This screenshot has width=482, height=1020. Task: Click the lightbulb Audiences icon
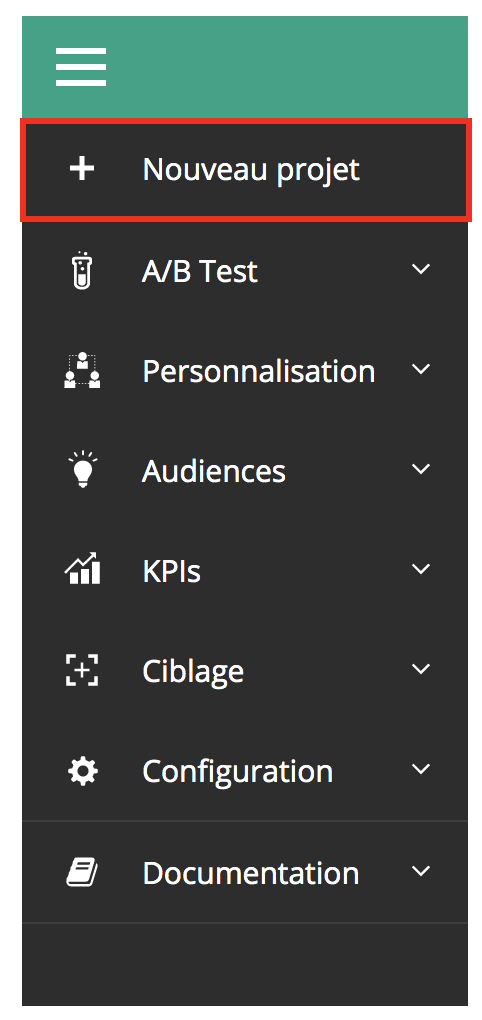click(x=82, y=470)
